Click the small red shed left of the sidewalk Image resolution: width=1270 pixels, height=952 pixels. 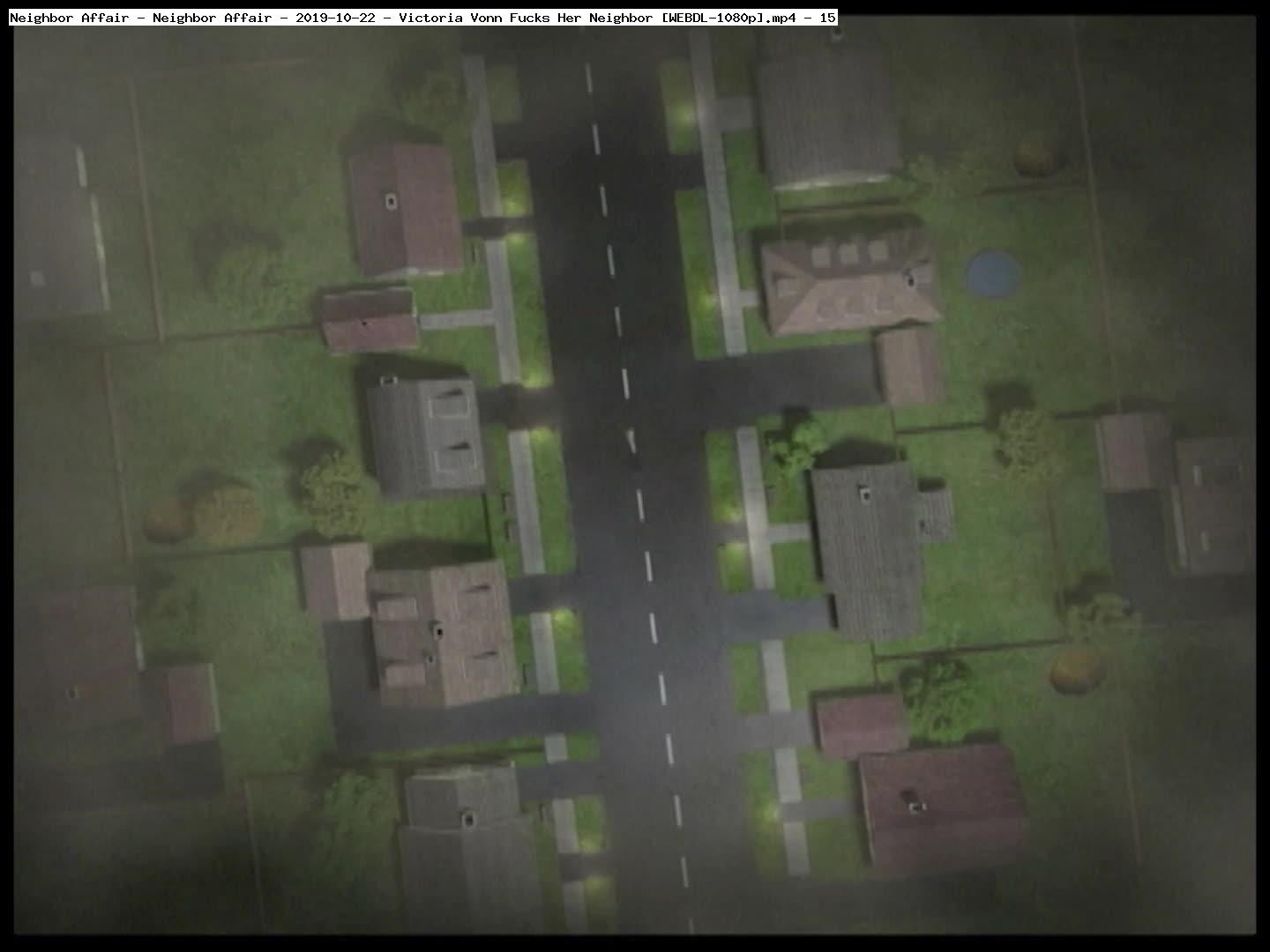[370, 321]
